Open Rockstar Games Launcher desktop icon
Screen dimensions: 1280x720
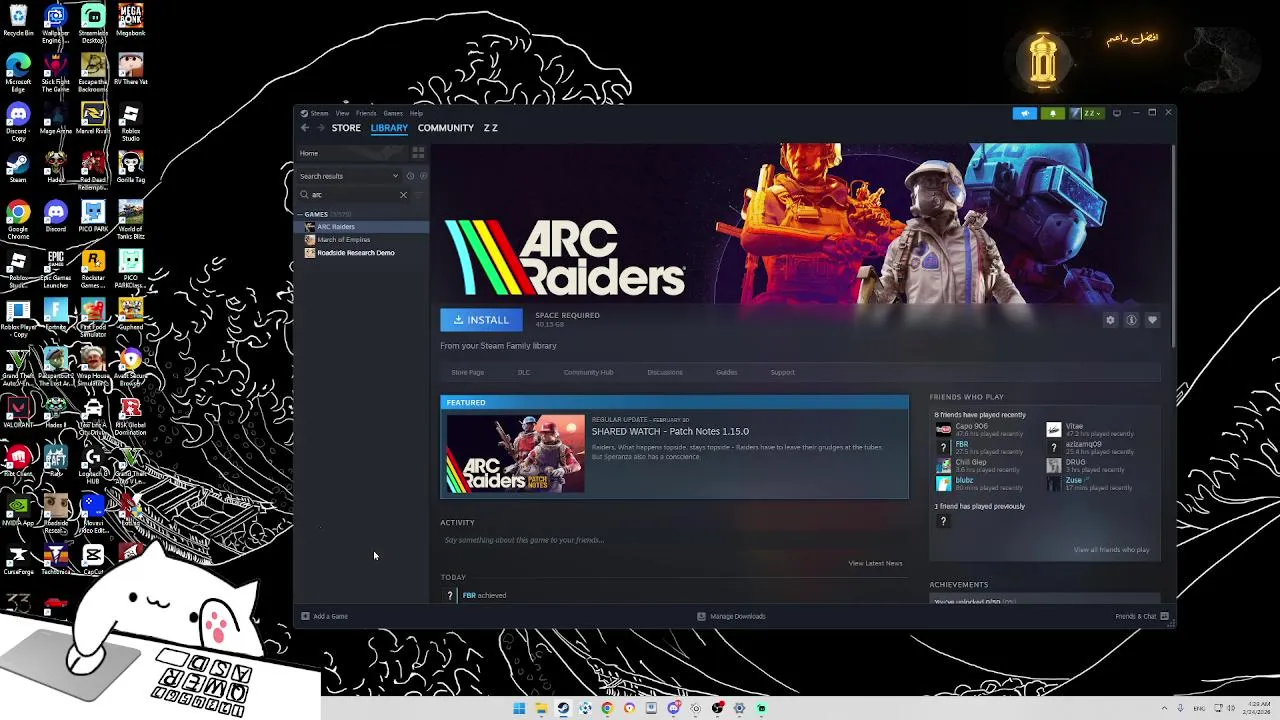93,270
